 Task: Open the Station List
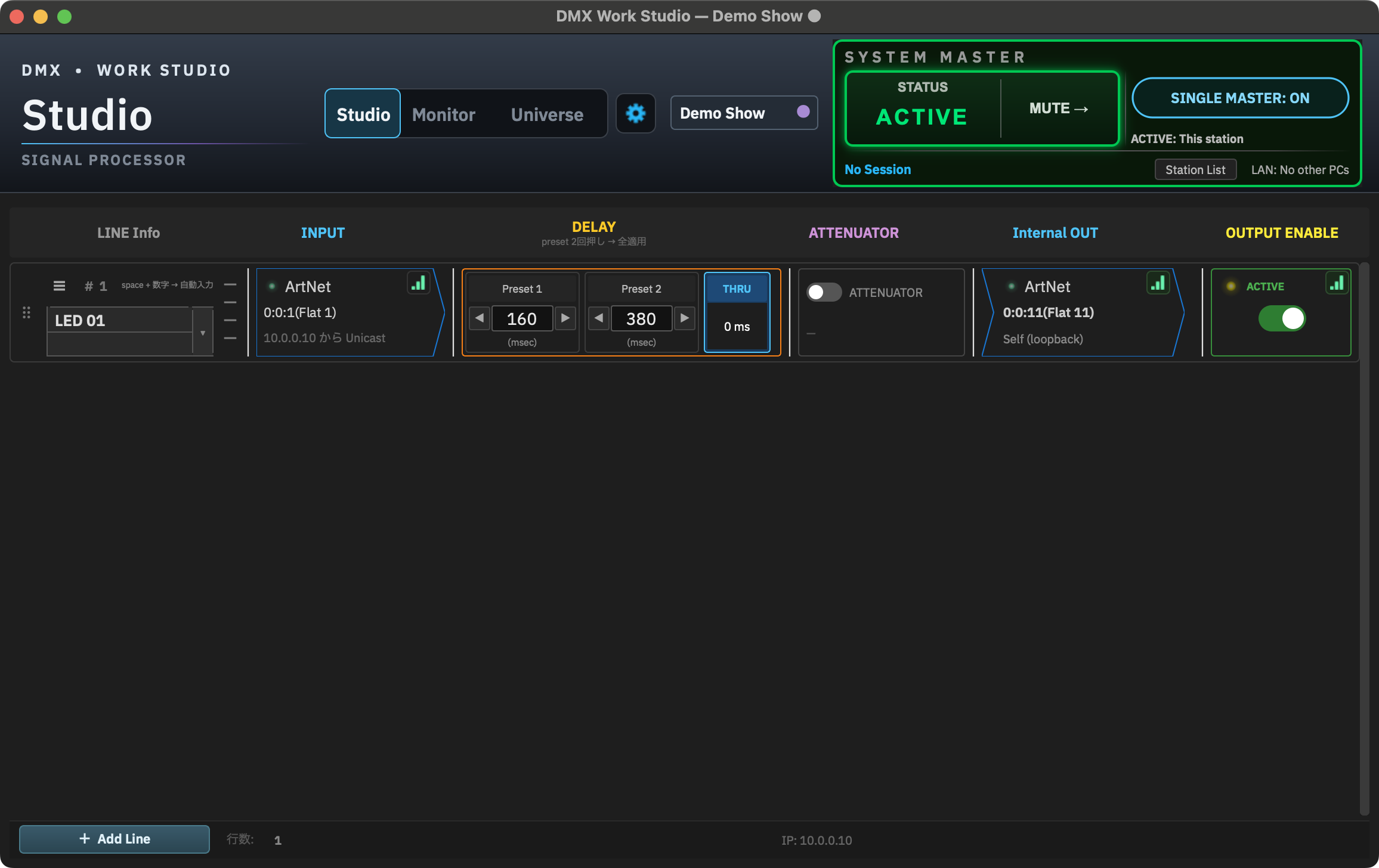[x=1195, y=170]
